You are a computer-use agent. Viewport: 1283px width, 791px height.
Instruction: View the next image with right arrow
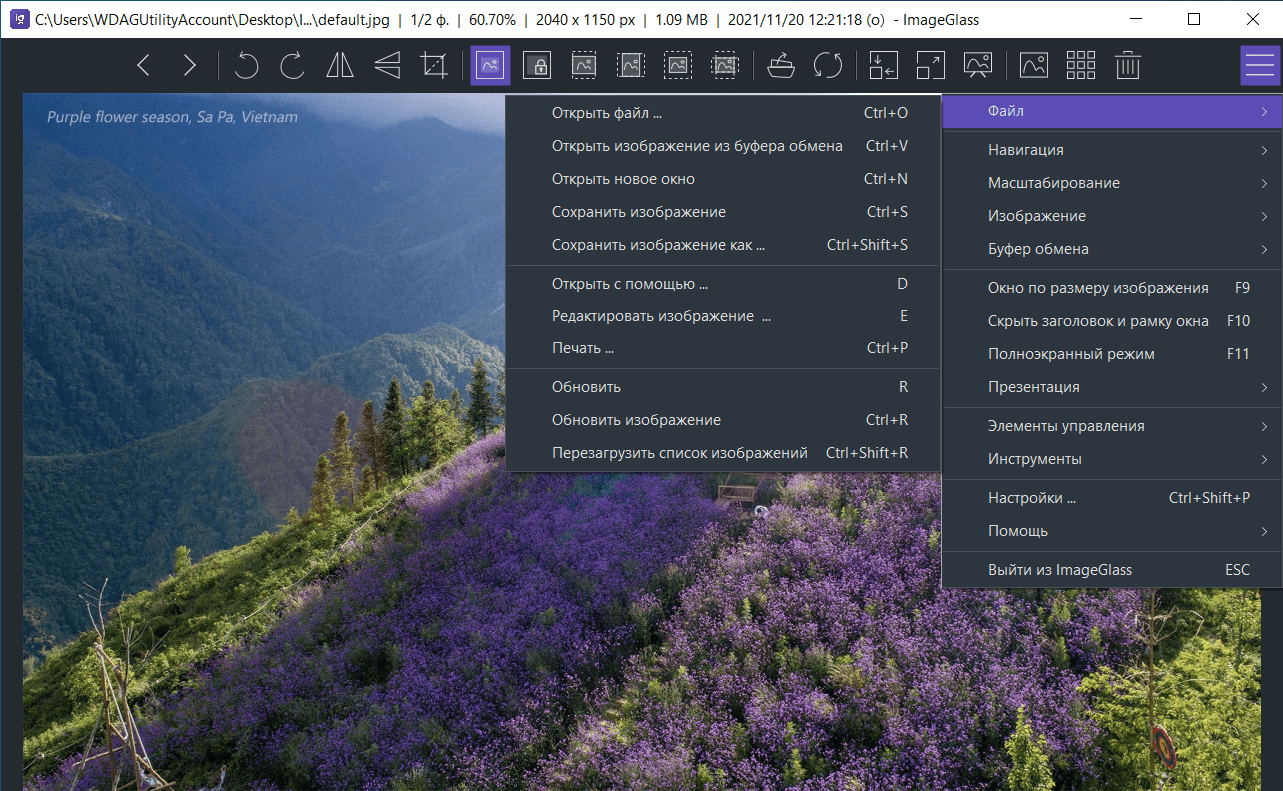tap(190, 66)
